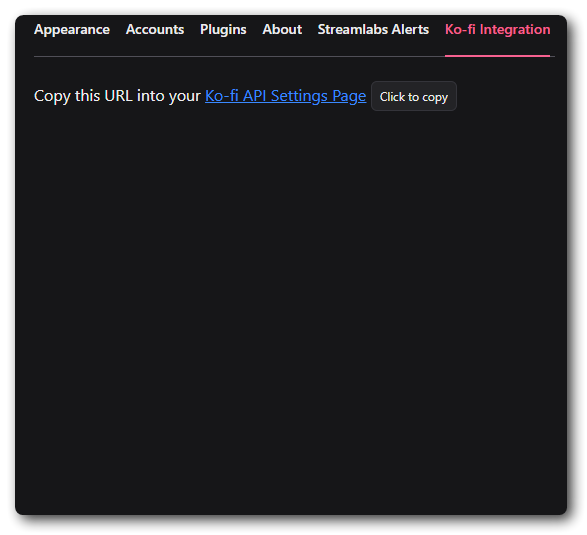Click the 'Click to copy' button

click(414, 97)
